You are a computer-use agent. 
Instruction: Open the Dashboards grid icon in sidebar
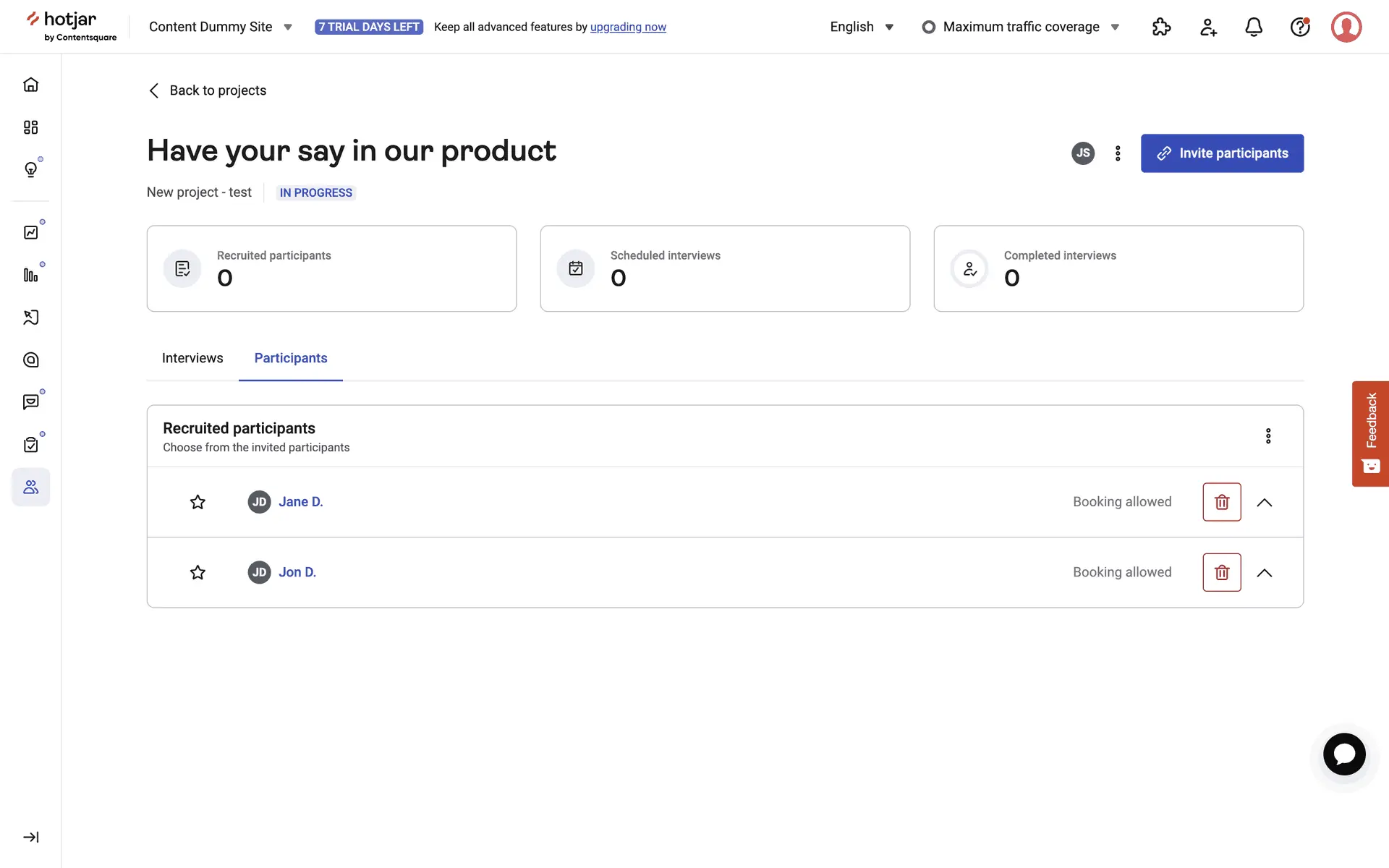[x=30, y=127]
